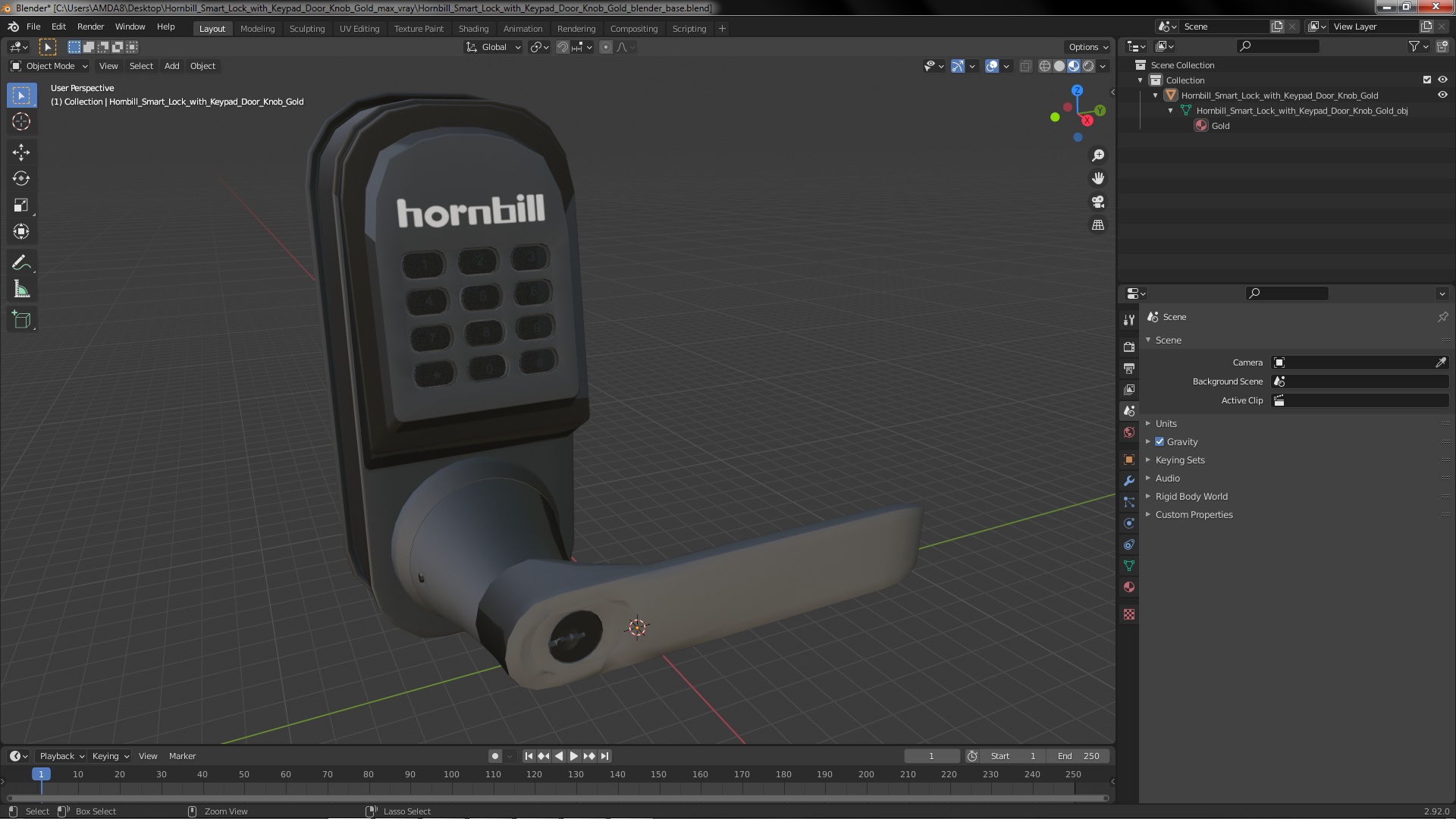The width and height of the screenshot is (1456, 819).
Task: Open the Output properties tab
Action: [1128, 368]
